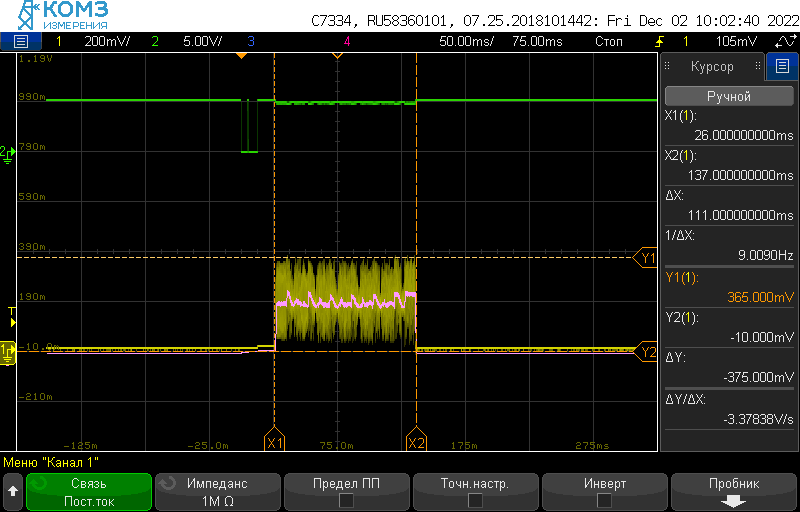This screenshot has width=800, height=512.
Task: Change Импеданс 1M Ω setting
Action: (217, 492)
